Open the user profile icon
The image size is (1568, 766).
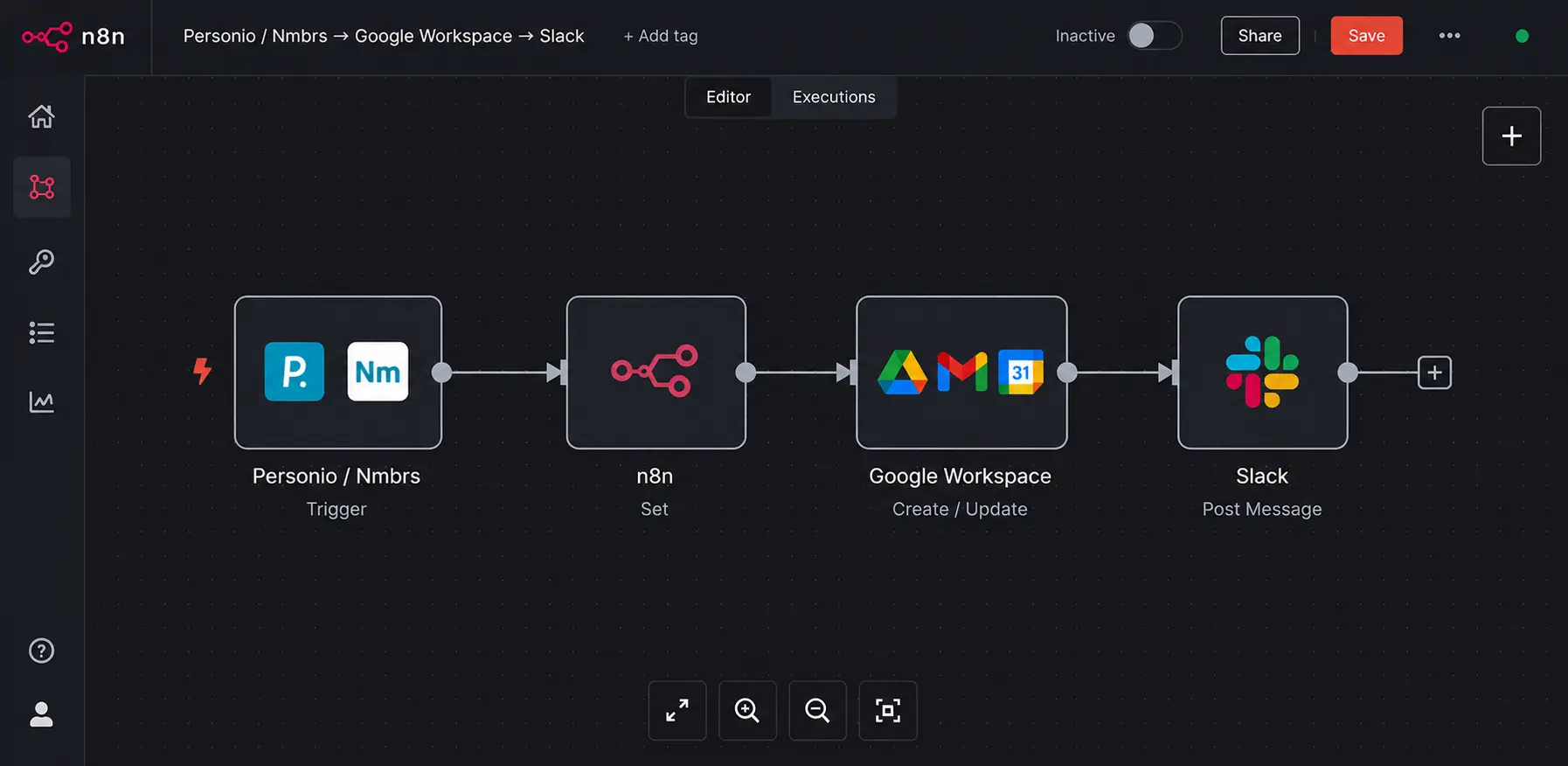41,714
